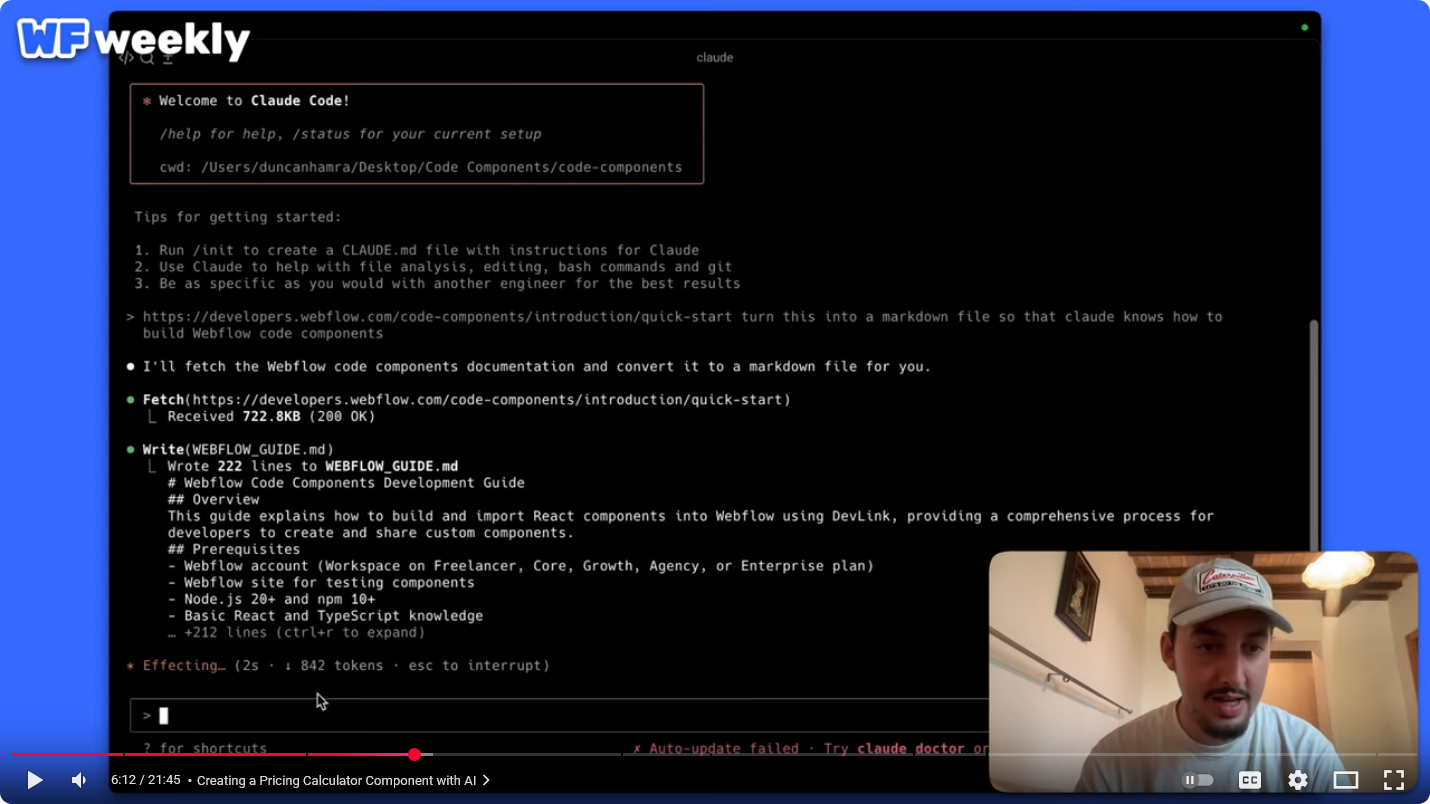Screen dimensions: 1430x804
Task: Click the 6:12 / 21:45 time display
Action: [145, 780]
